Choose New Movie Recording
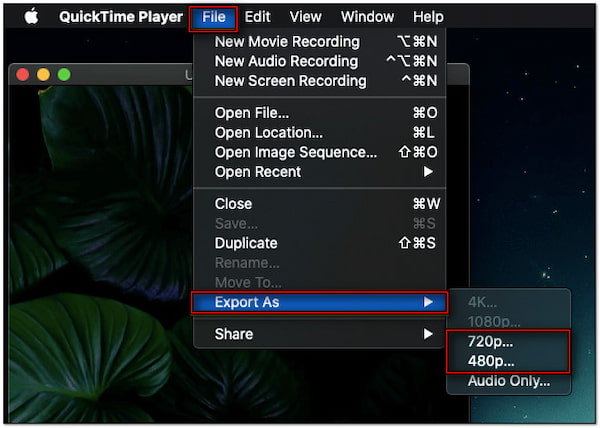The height and width of the screenshot is (428, 600). click(x=320, y=42)
